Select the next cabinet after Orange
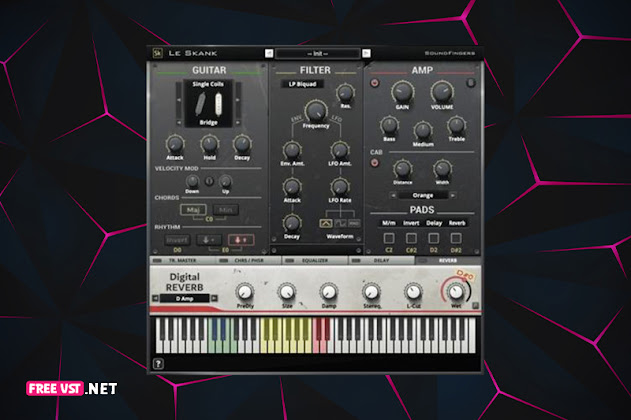Screen dimensions: 631x420 coord(453,196)
